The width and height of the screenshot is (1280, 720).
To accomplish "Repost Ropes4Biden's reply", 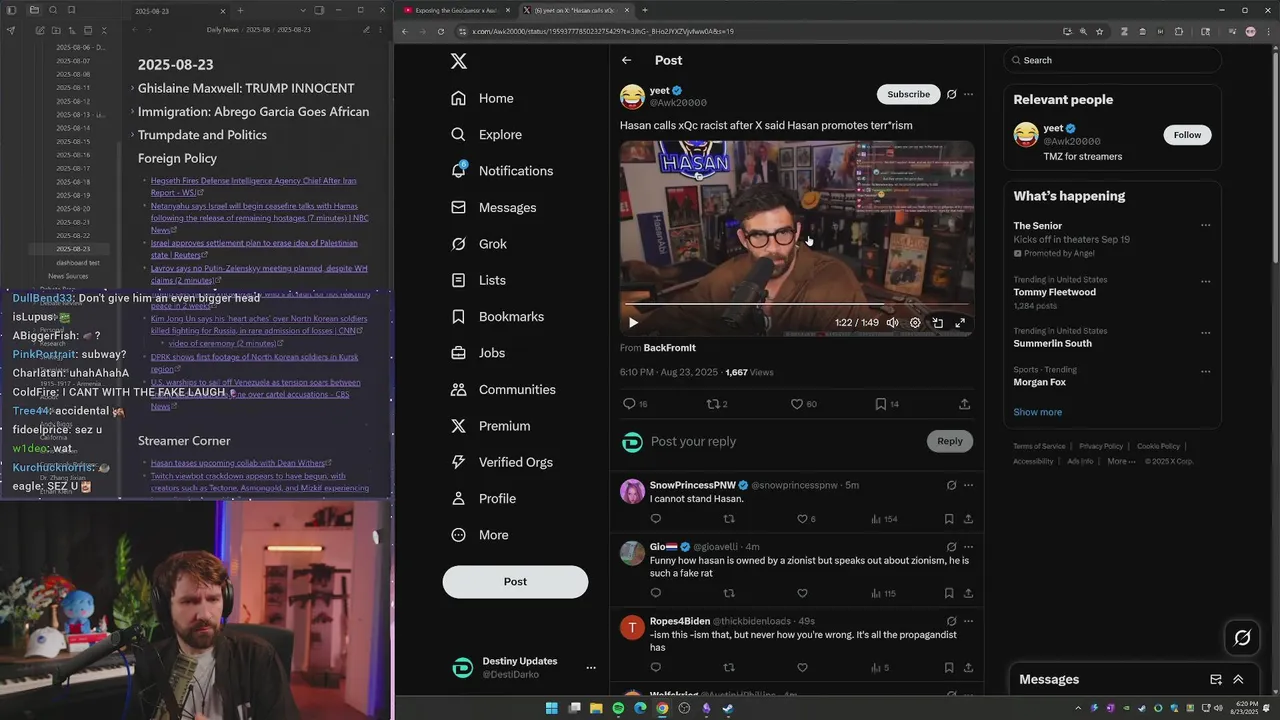I will 729,667.
